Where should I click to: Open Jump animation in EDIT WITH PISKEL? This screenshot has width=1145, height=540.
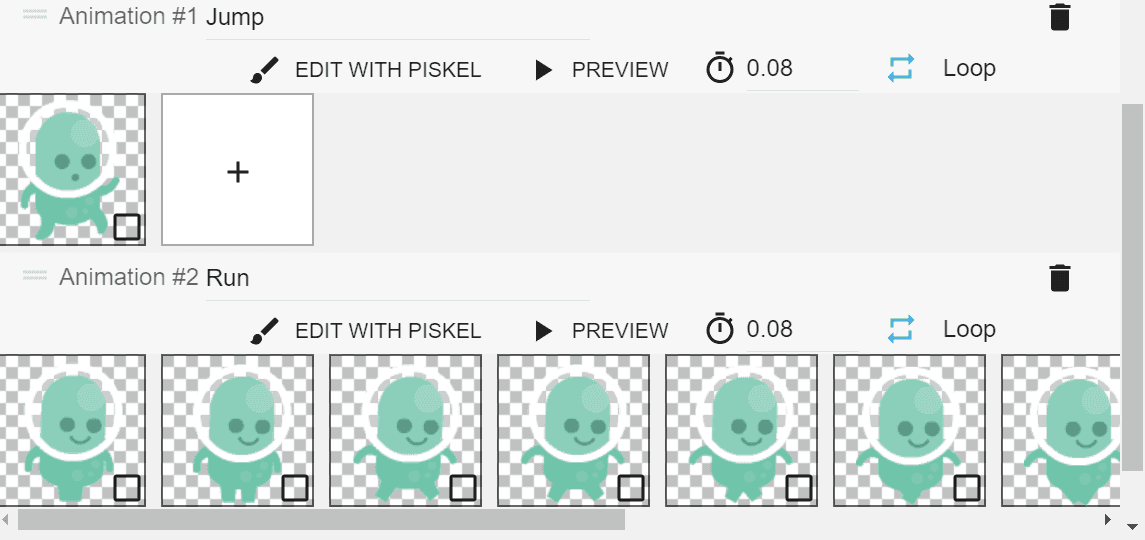(x=387, y=70)
